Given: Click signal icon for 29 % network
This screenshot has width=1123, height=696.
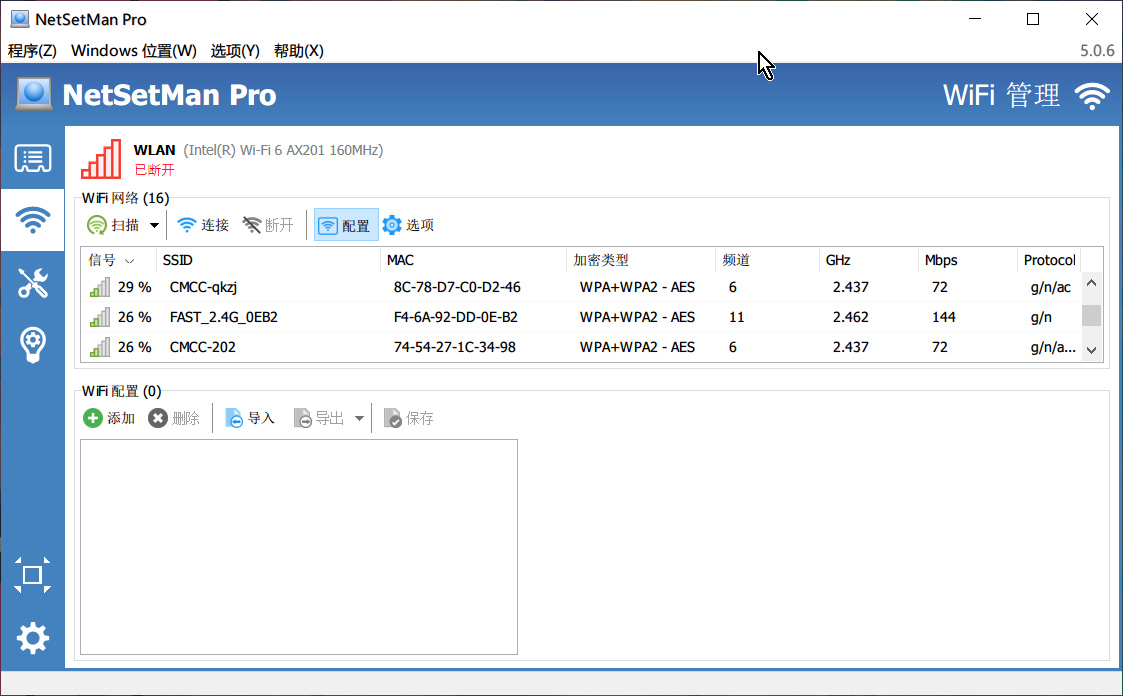Looking at the screenshot, I should [100, 287].
